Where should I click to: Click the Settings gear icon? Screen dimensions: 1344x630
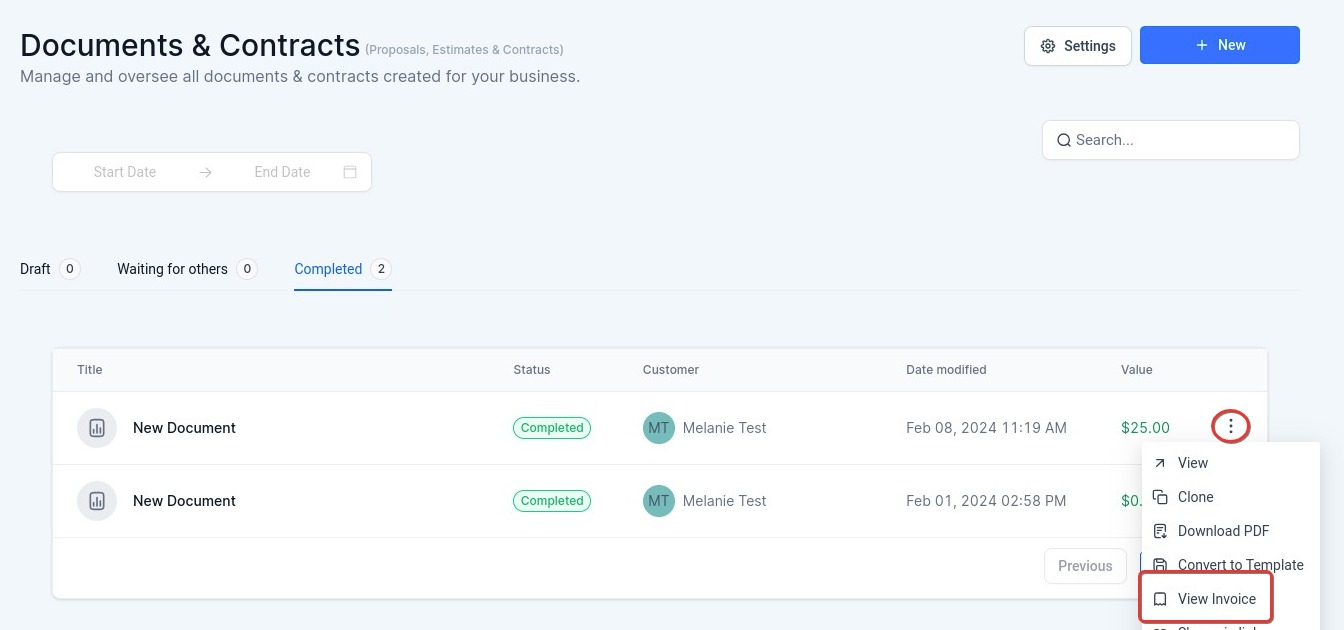(1047, 46)
